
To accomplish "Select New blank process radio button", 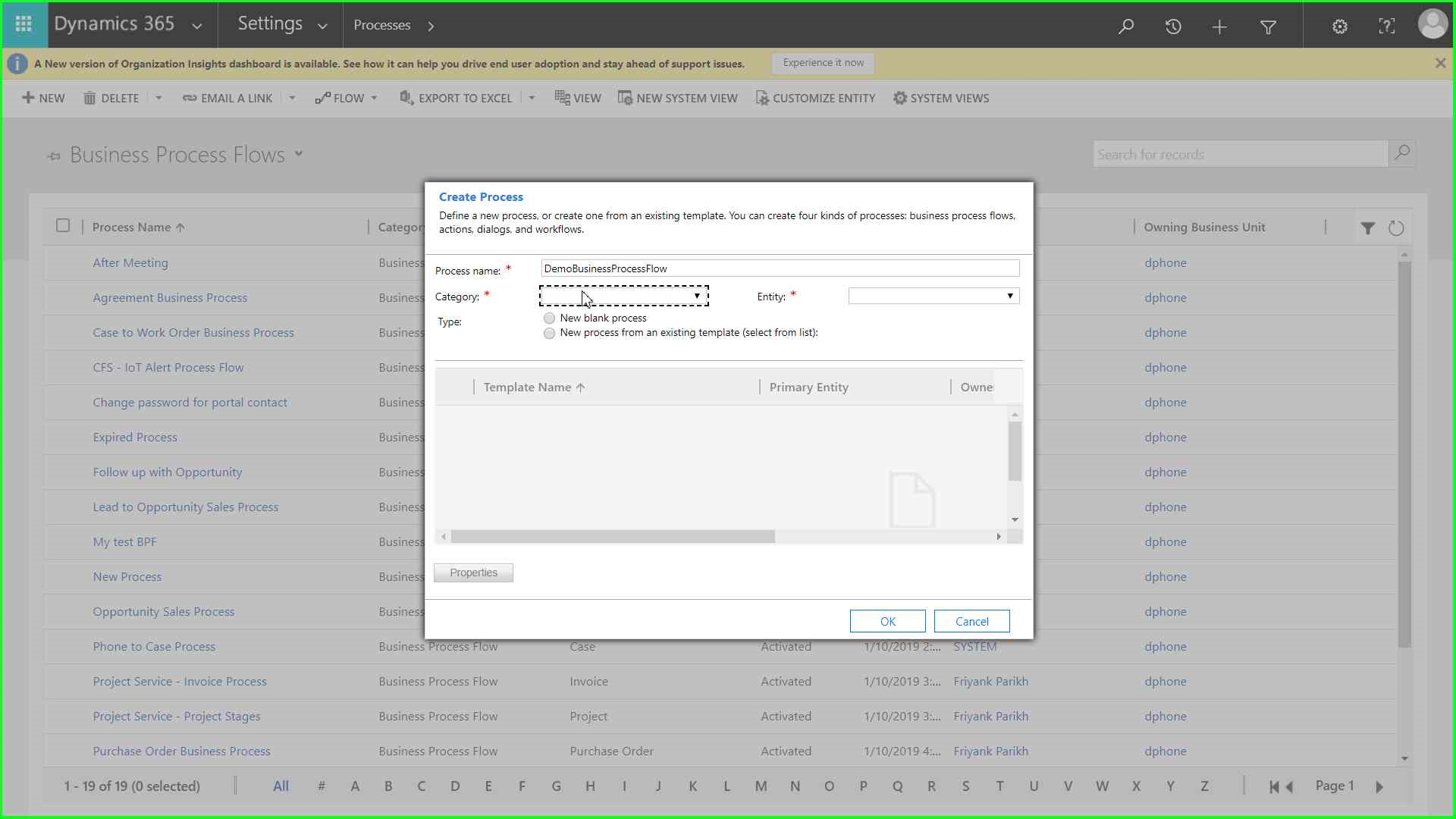I will click(550, 318).
